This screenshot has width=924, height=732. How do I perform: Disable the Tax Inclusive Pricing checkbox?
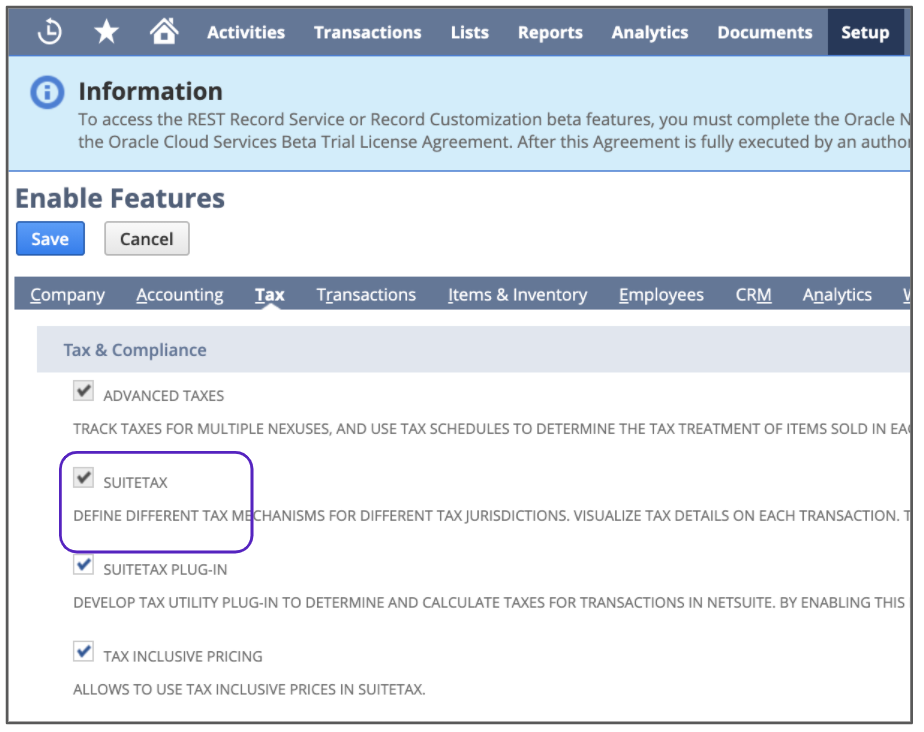click(x=84, y=653)
